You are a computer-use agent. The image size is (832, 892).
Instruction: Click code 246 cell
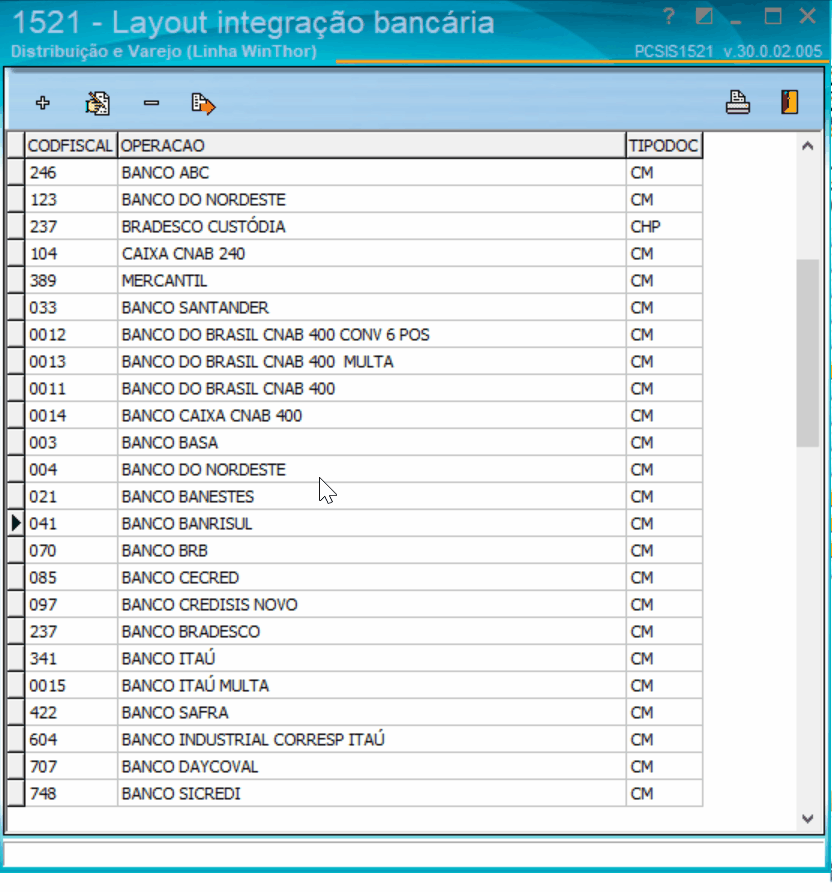coord(71,172)
